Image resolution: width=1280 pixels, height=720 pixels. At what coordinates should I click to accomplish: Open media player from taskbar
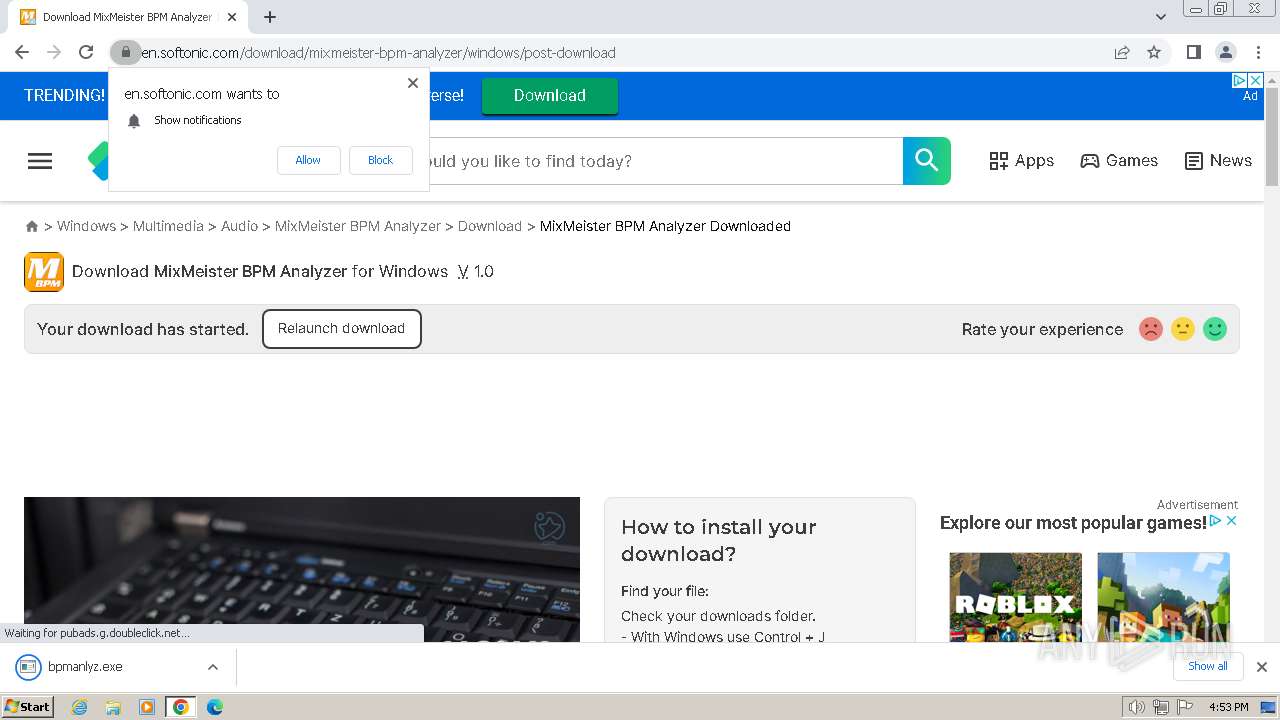point(147,707)
